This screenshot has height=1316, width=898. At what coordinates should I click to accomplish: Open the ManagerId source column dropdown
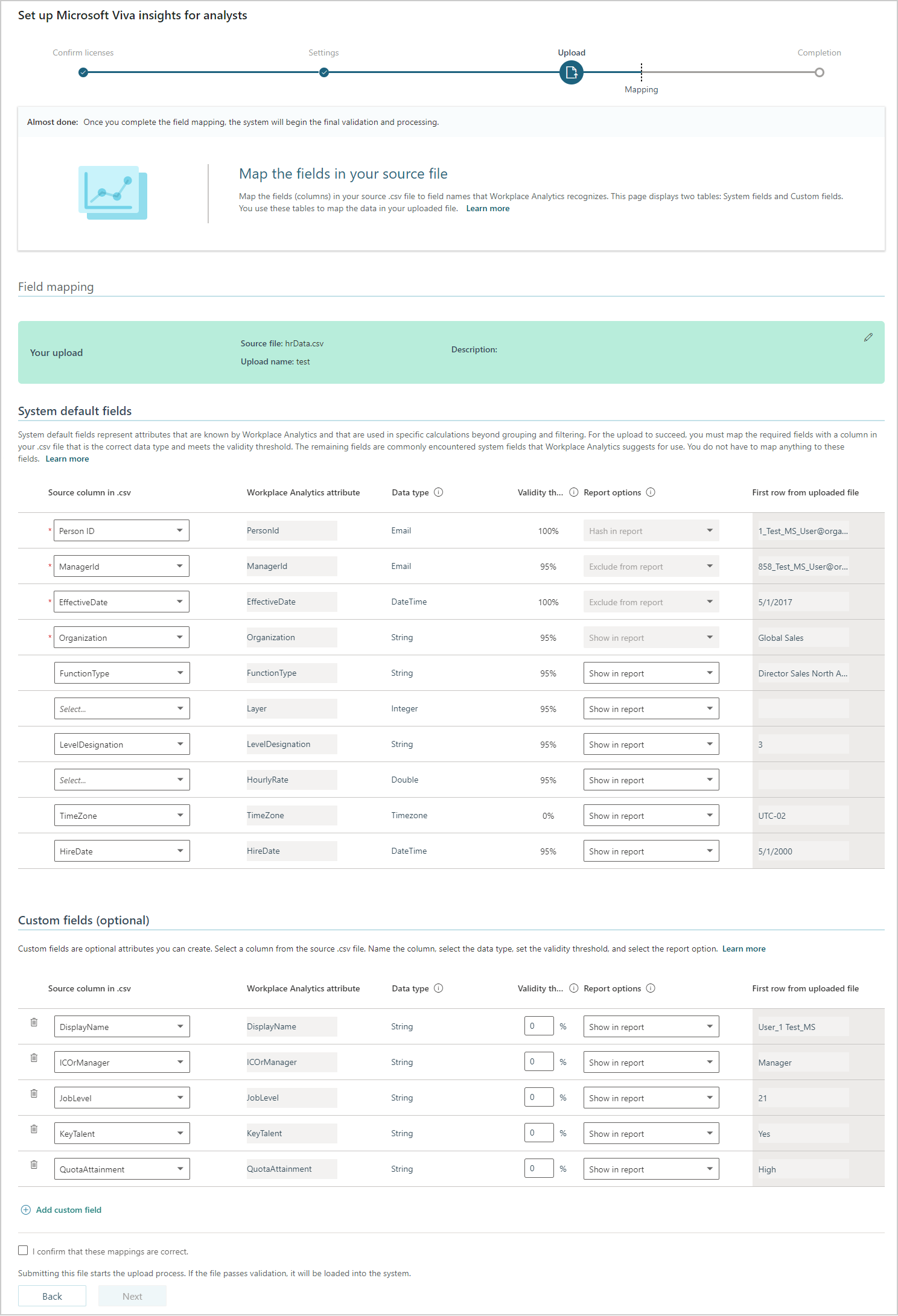tap(121, 566)
